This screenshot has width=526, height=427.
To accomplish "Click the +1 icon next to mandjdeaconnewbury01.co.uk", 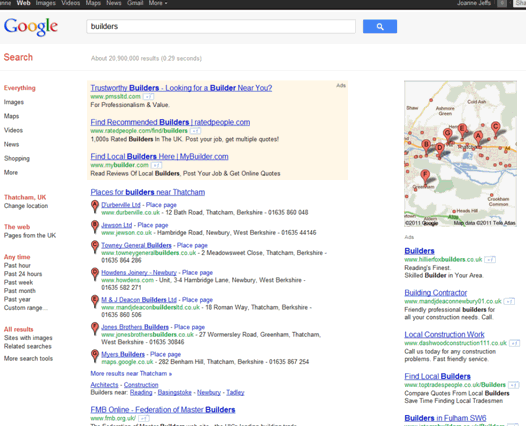I will coord(509,301).
